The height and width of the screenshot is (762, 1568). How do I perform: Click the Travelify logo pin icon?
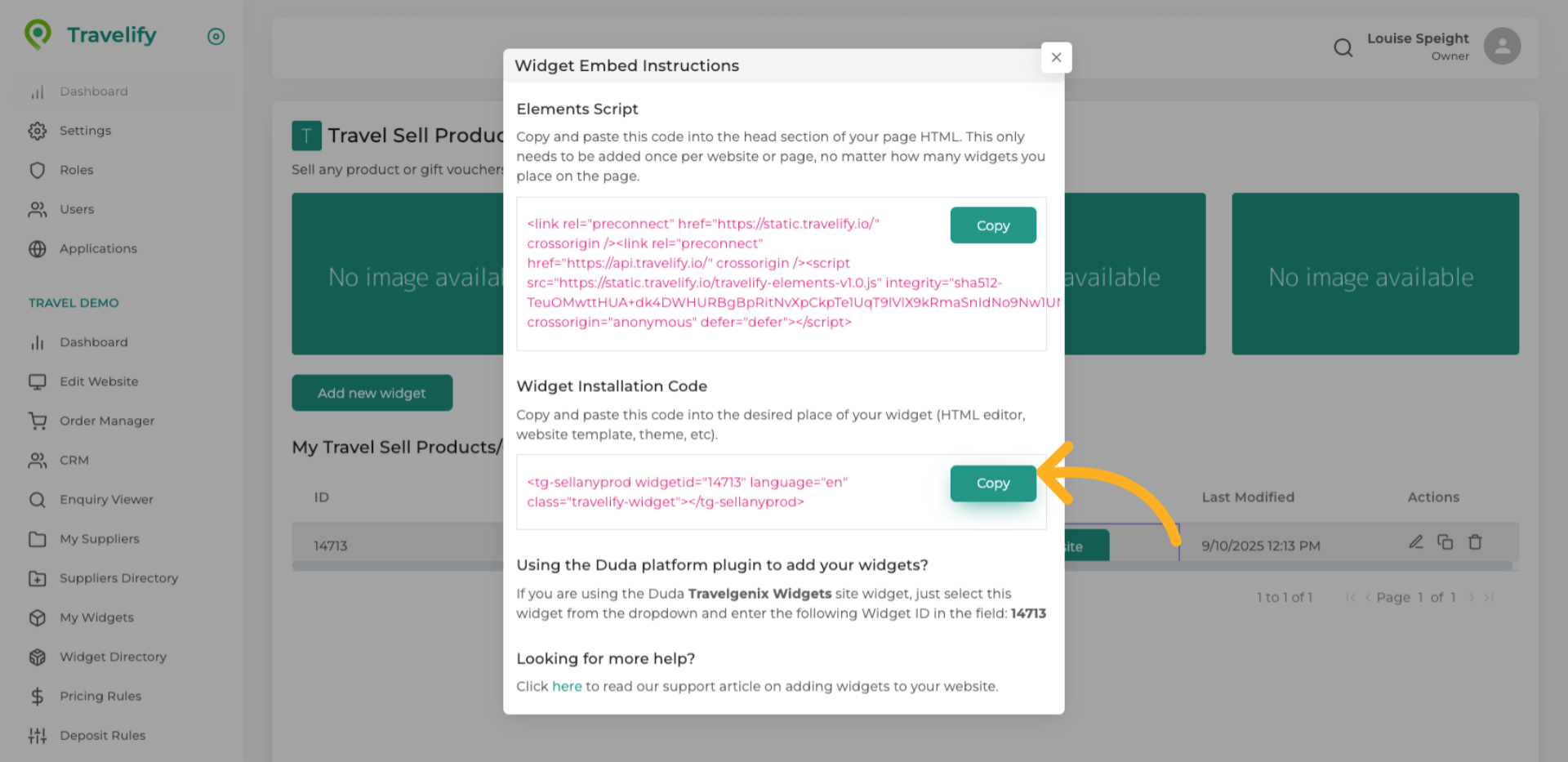coord(37,34)
